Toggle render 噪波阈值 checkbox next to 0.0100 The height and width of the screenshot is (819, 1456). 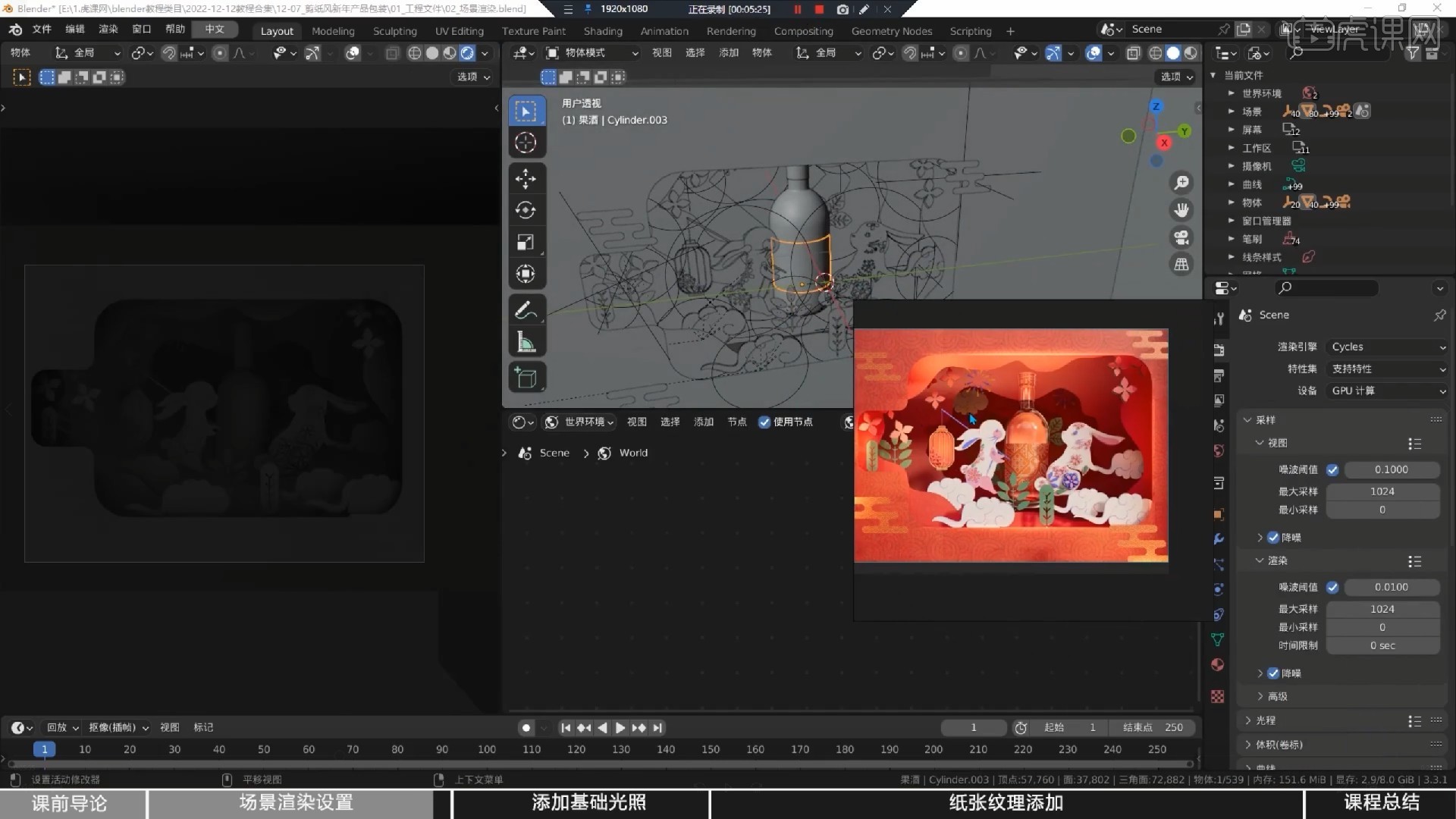point(1332,588)
